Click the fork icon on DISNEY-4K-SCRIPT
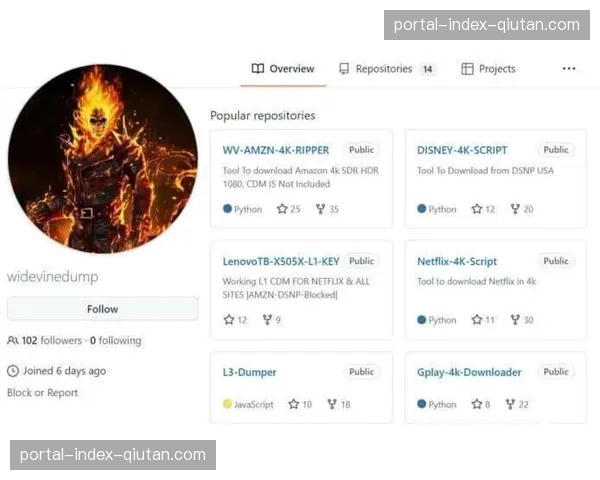The height and width of the screenshot is (480, 600). tap(515, 209)
